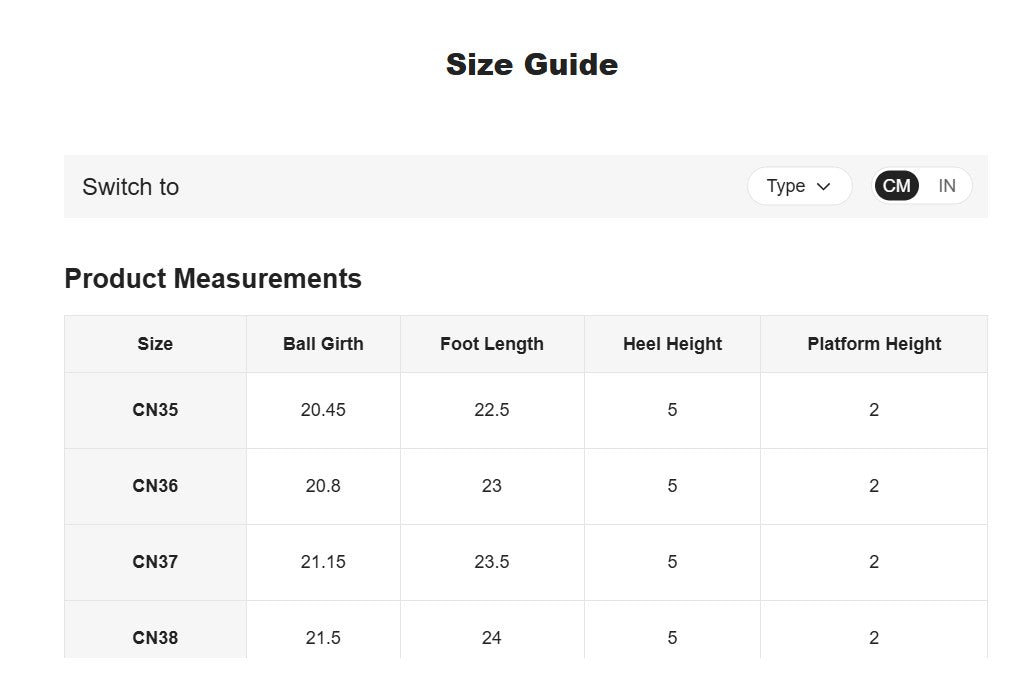Click the Size column header
This screenshot has width=1030, height=692.
pyautogui.click(x=155, y=344)
